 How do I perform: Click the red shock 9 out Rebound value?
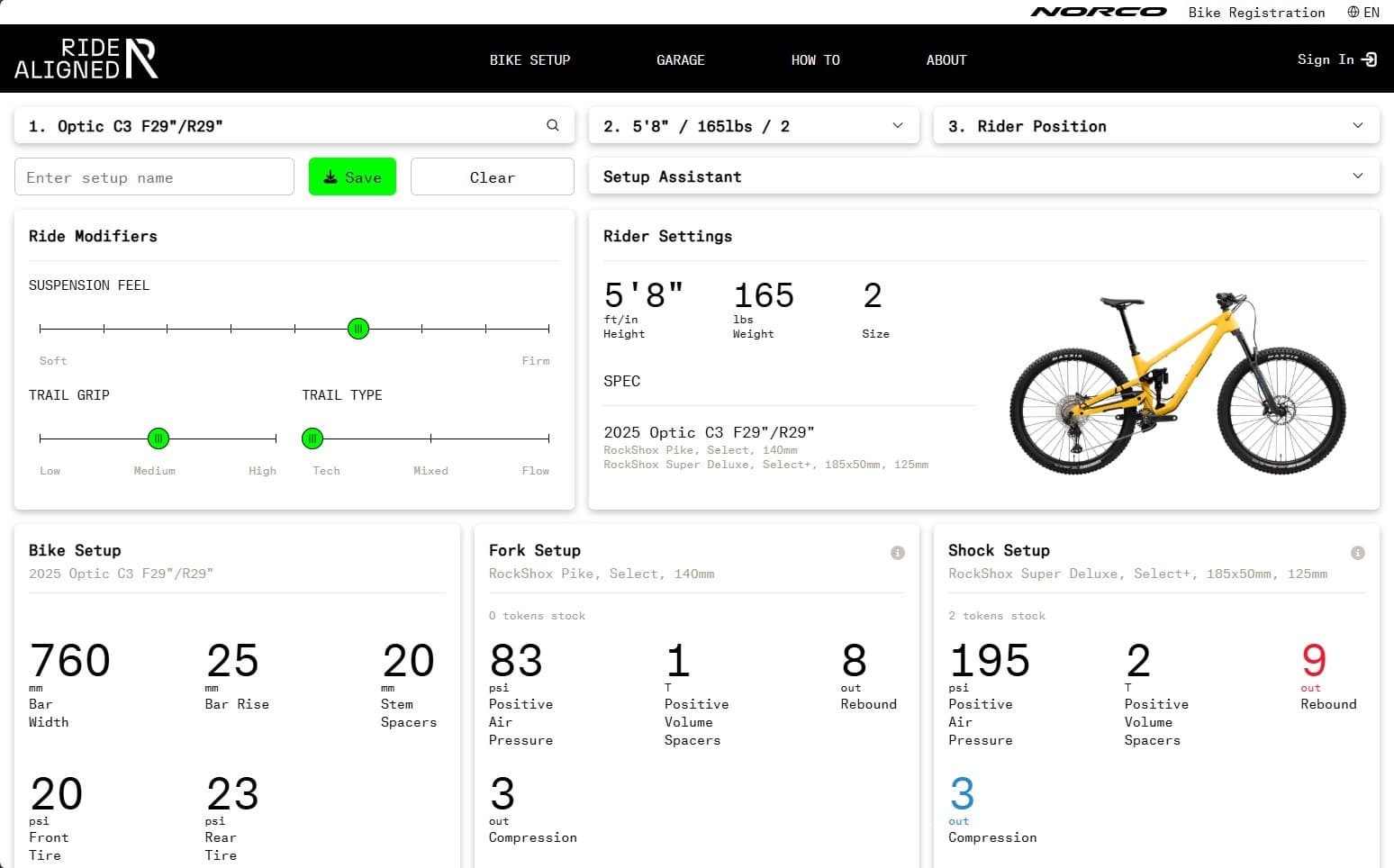pyautogui.click(x=1314, y=661)
